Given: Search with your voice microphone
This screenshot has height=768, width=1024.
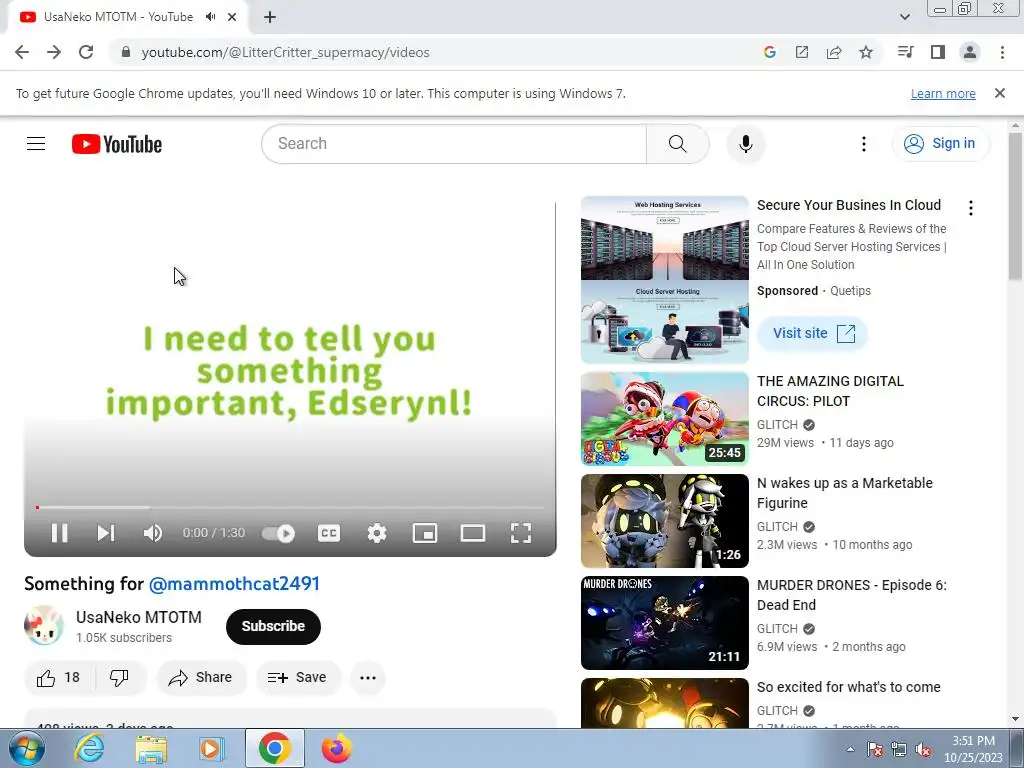Looking at the screenshot, I should coord(746,144).
